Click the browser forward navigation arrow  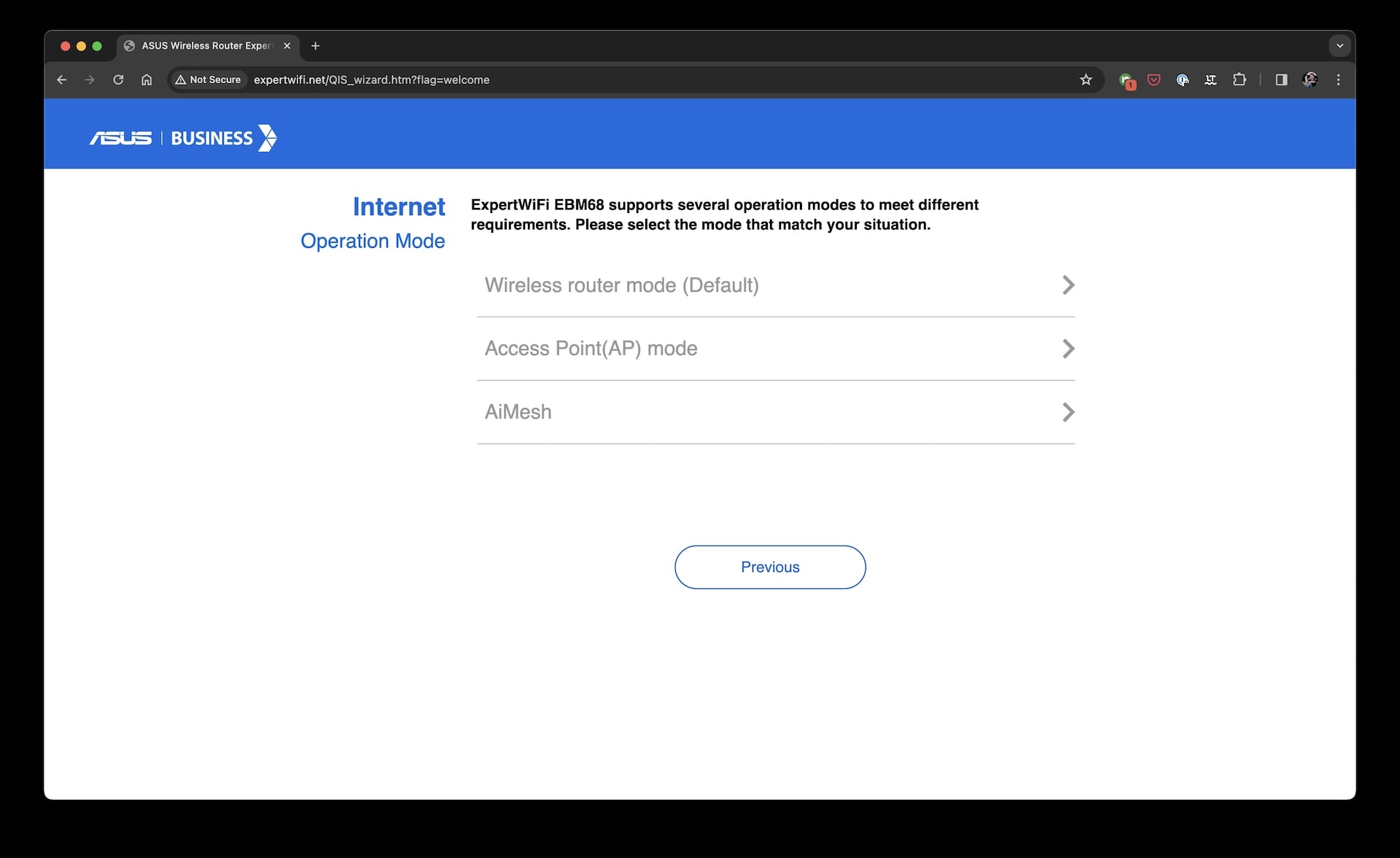88,79
